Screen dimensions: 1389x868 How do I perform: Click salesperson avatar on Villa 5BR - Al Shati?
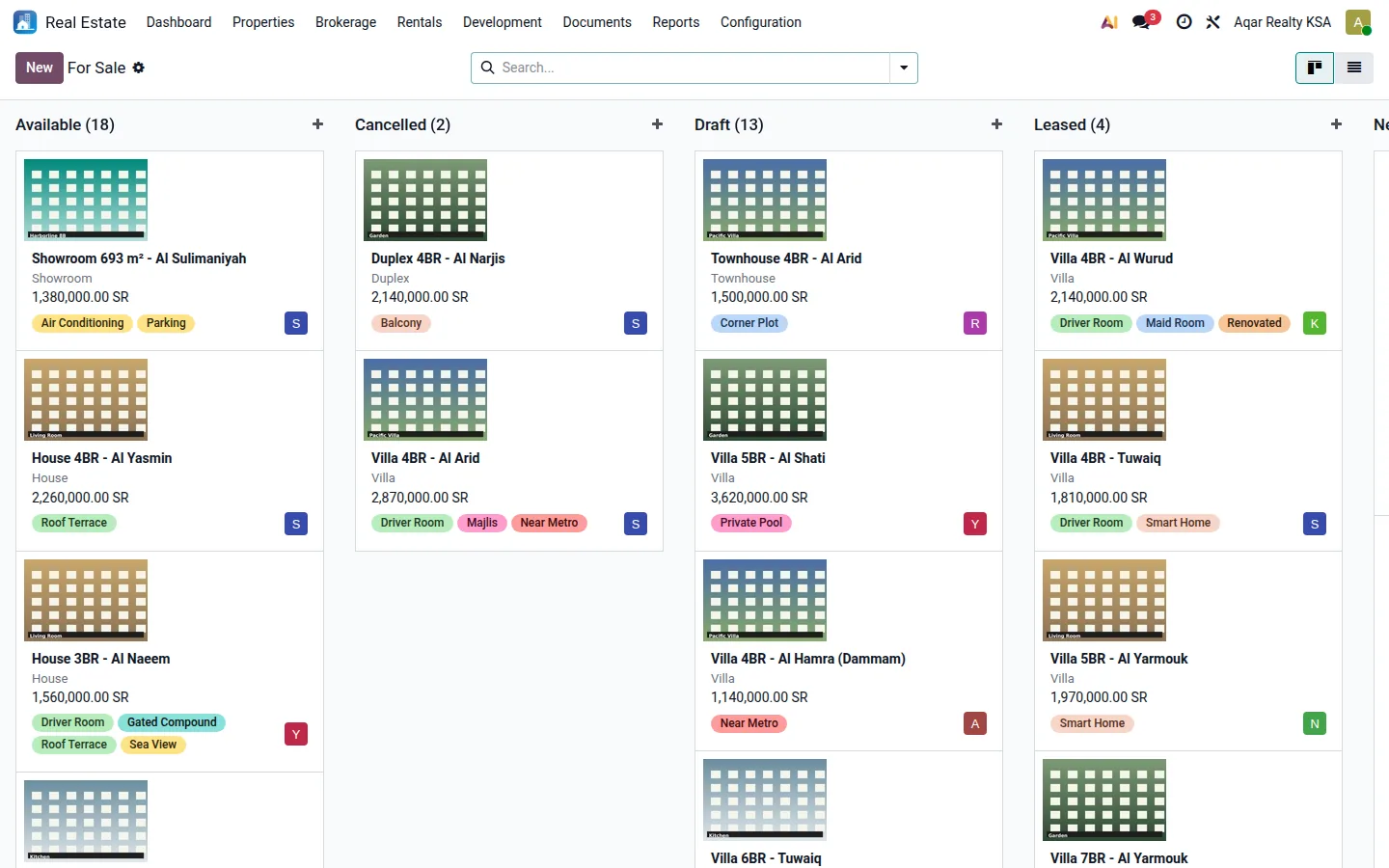[x=975, y=524]
